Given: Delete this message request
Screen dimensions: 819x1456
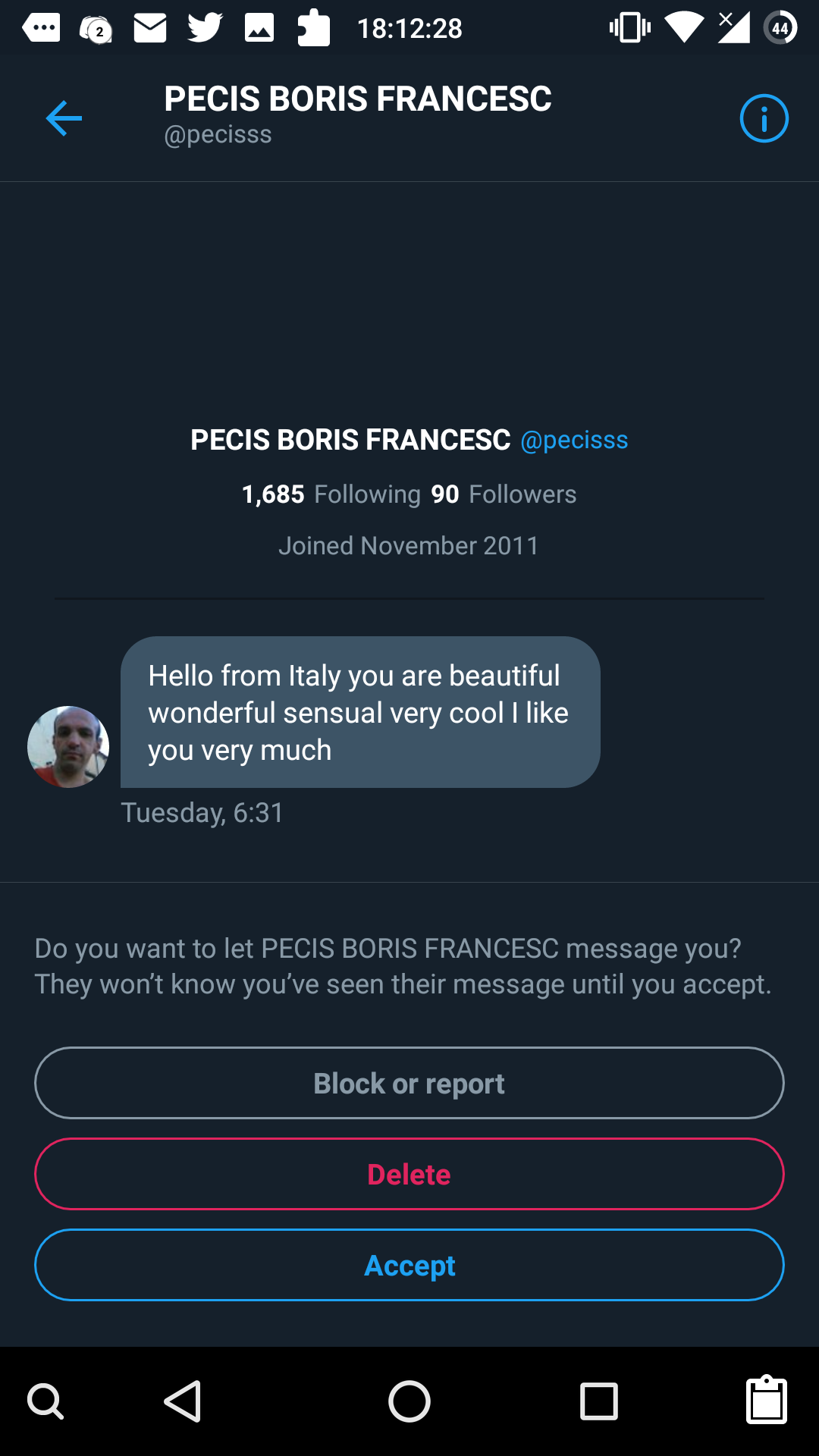Looking at the screenshot, I should 409,1174.
